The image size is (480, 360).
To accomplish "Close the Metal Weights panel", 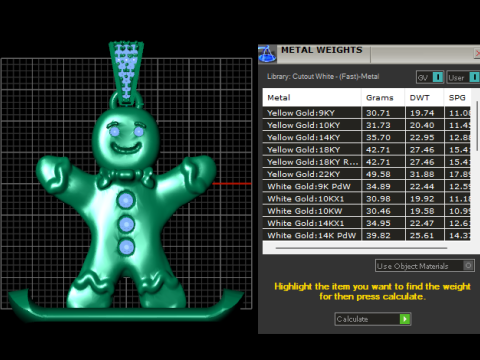I will pos(477,53).
